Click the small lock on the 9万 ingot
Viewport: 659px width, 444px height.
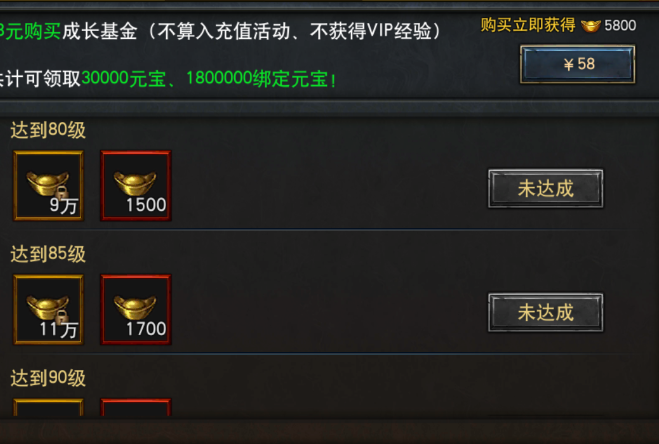(62, 193)
